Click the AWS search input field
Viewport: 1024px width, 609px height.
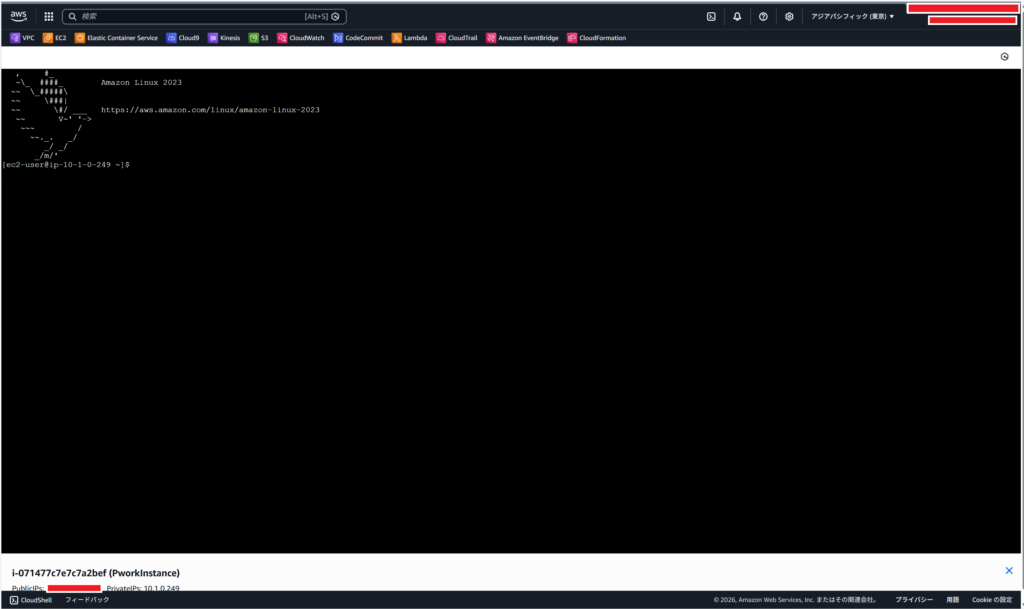(190, 16)
